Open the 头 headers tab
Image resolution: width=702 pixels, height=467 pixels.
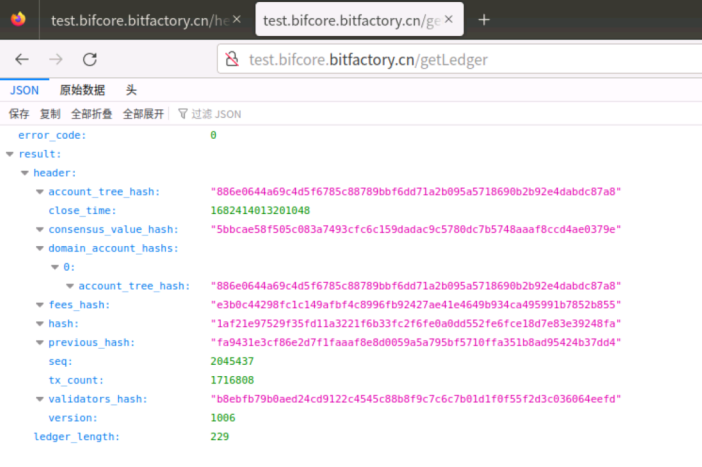point(131,90)
